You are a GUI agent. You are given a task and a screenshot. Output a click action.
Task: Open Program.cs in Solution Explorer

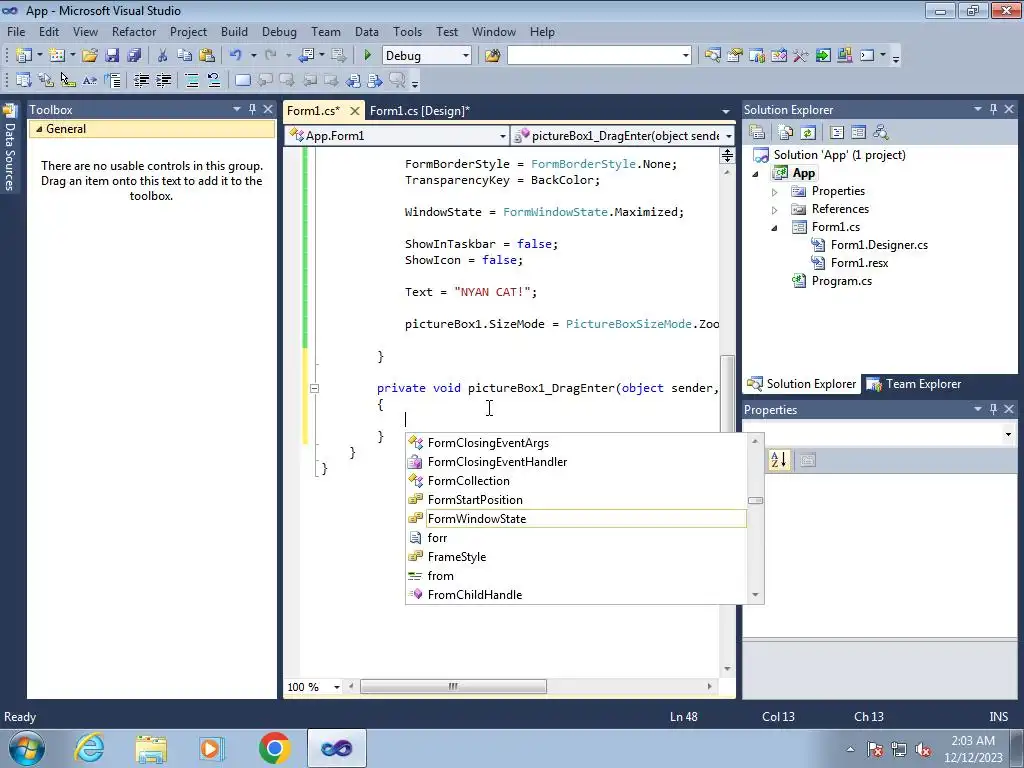point(841,281)
